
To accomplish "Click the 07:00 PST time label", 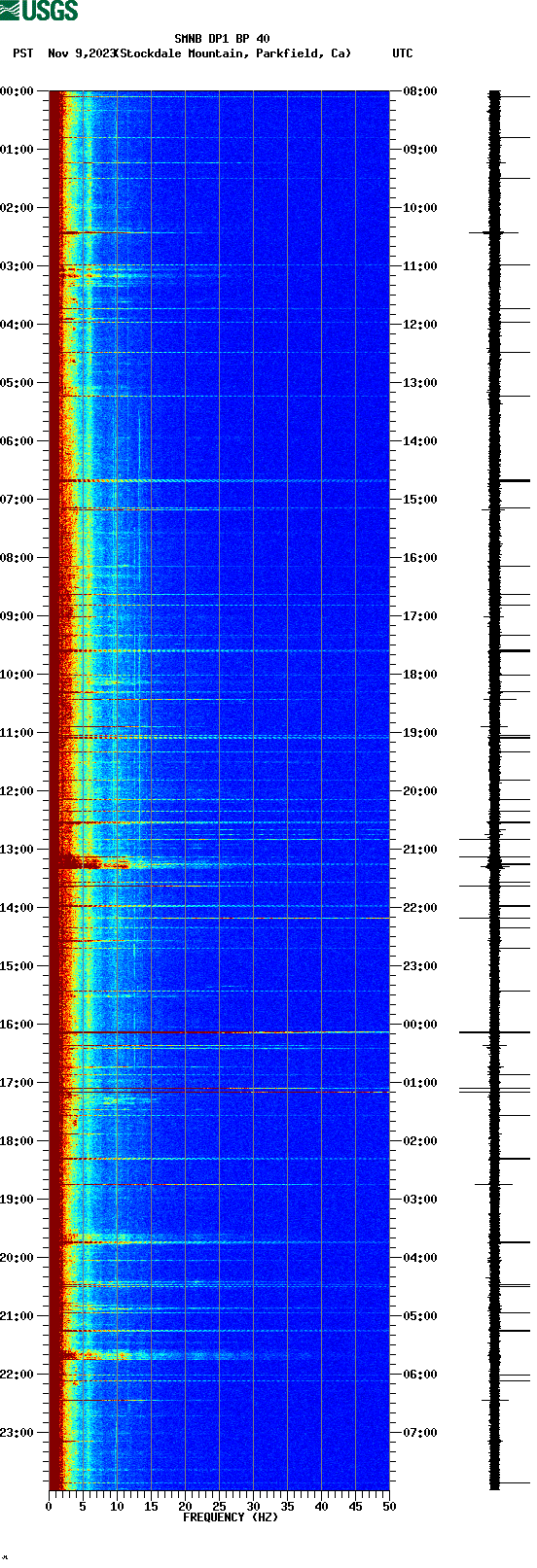I will click(x=18, y=500).
